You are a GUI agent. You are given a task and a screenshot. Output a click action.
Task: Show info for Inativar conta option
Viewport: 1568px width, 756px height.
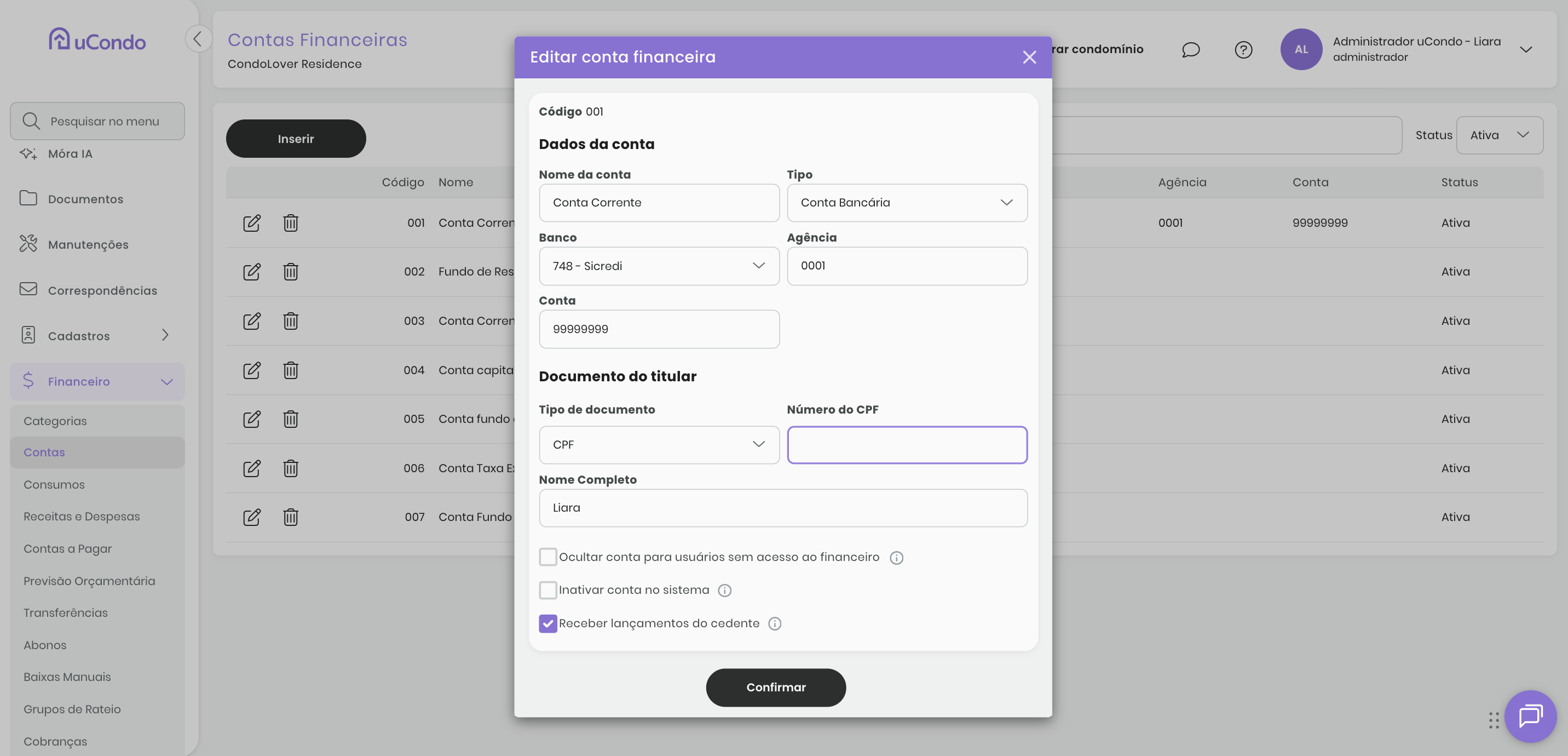click(724, 591)
